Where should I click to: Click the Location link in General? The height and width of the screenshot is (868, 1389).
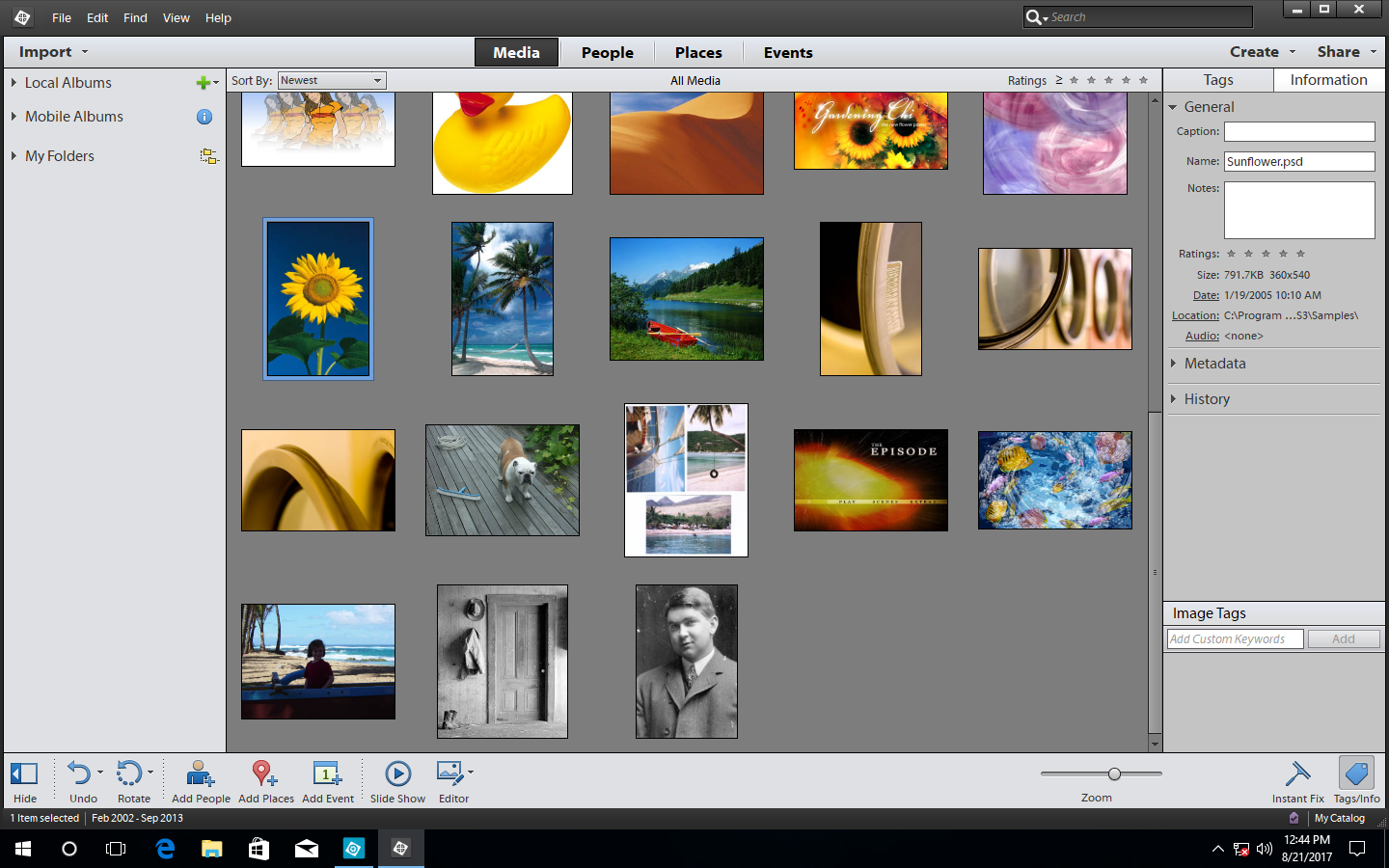tap(1195, 315)
